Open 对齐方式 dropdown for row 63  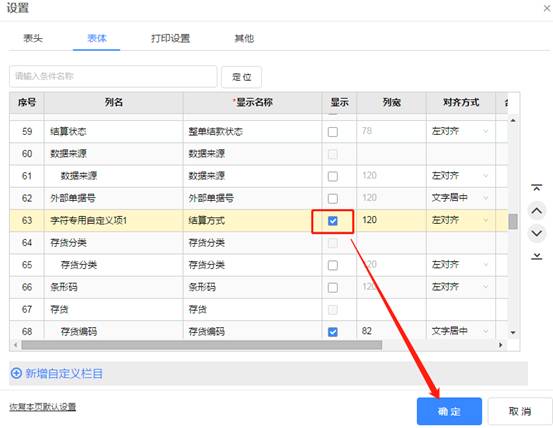460,220
